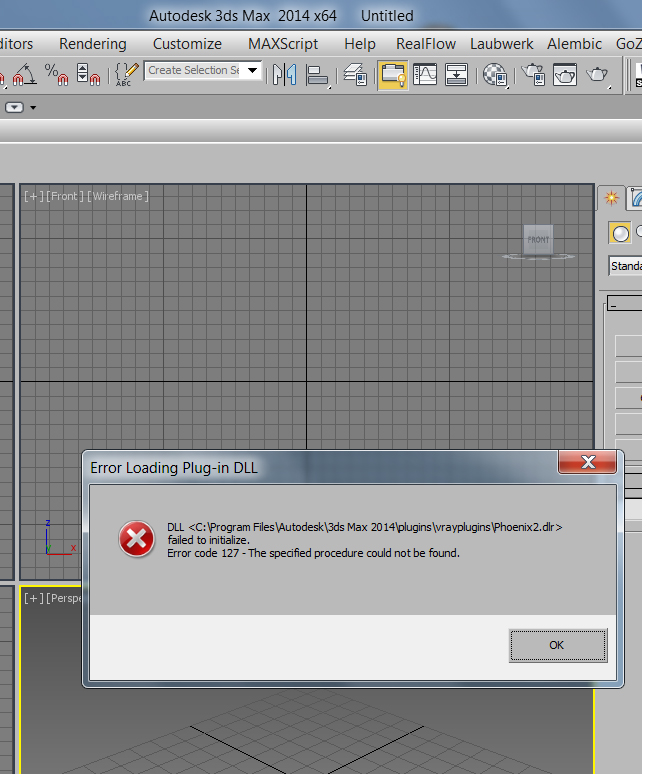Click in the Create Selection Set field
This screenshot has height=774, width=653.
tap(194, 70)
